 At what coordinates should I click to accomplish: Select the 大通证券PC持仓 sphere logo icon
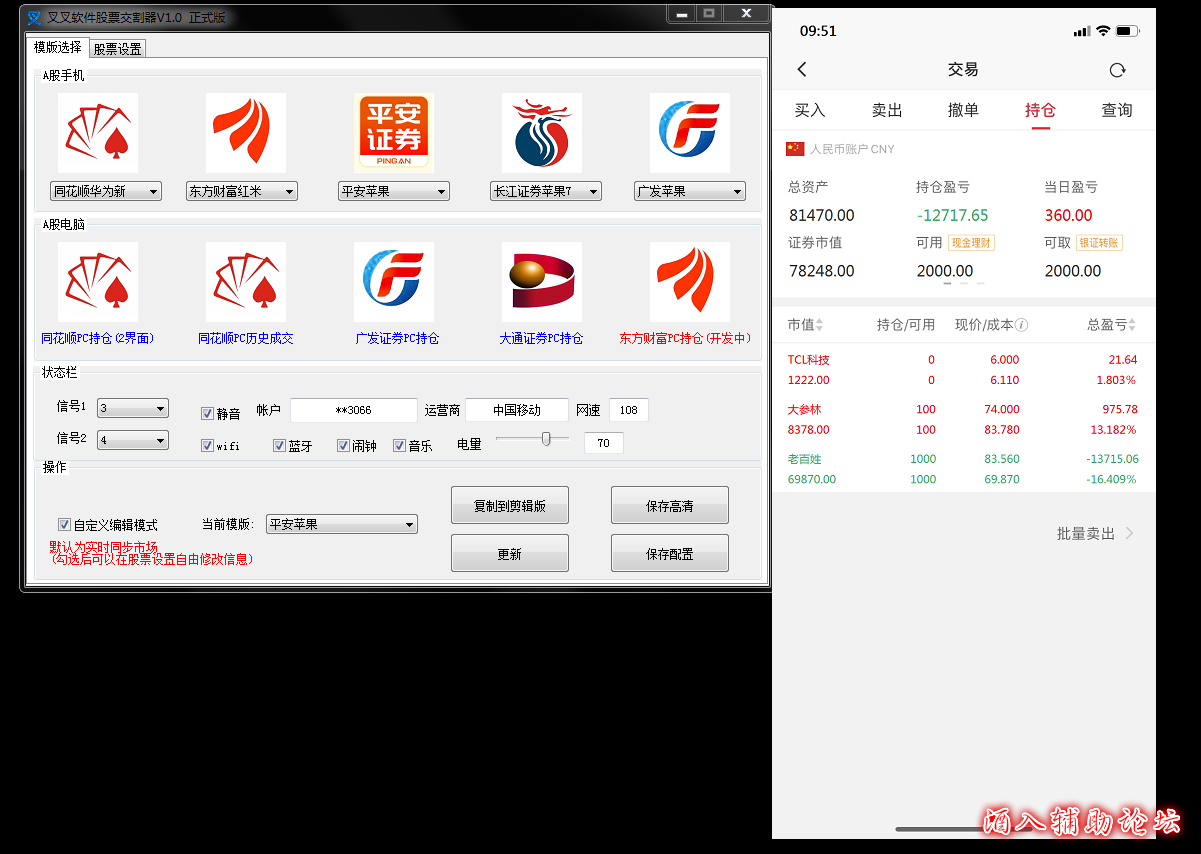[x=542, y=282]
